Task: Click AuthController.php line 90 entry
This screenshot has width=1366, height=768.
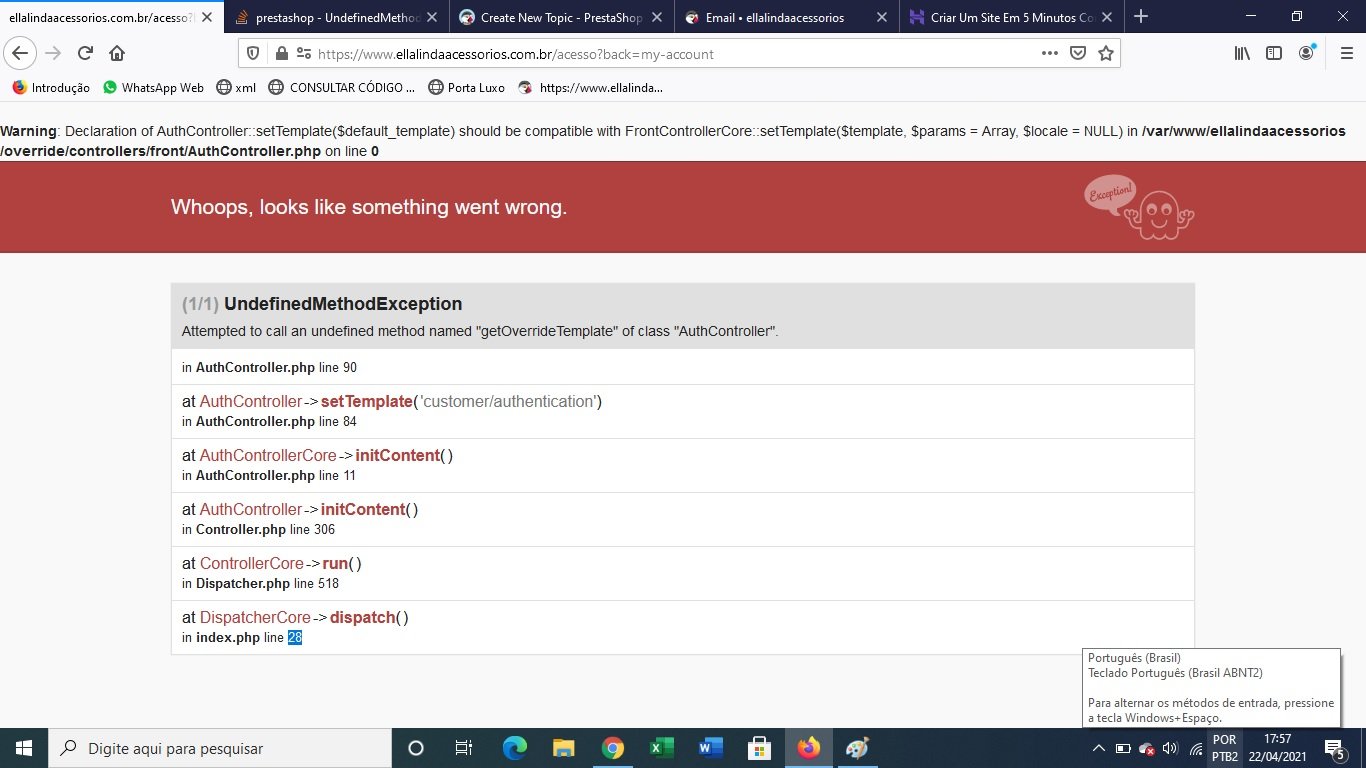Action: 683,367
